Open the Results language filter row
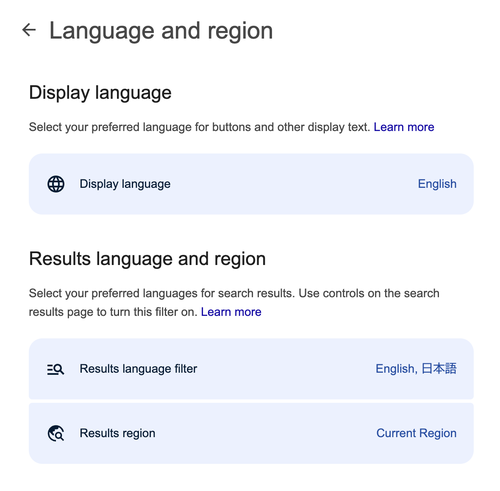 point(251,369)
